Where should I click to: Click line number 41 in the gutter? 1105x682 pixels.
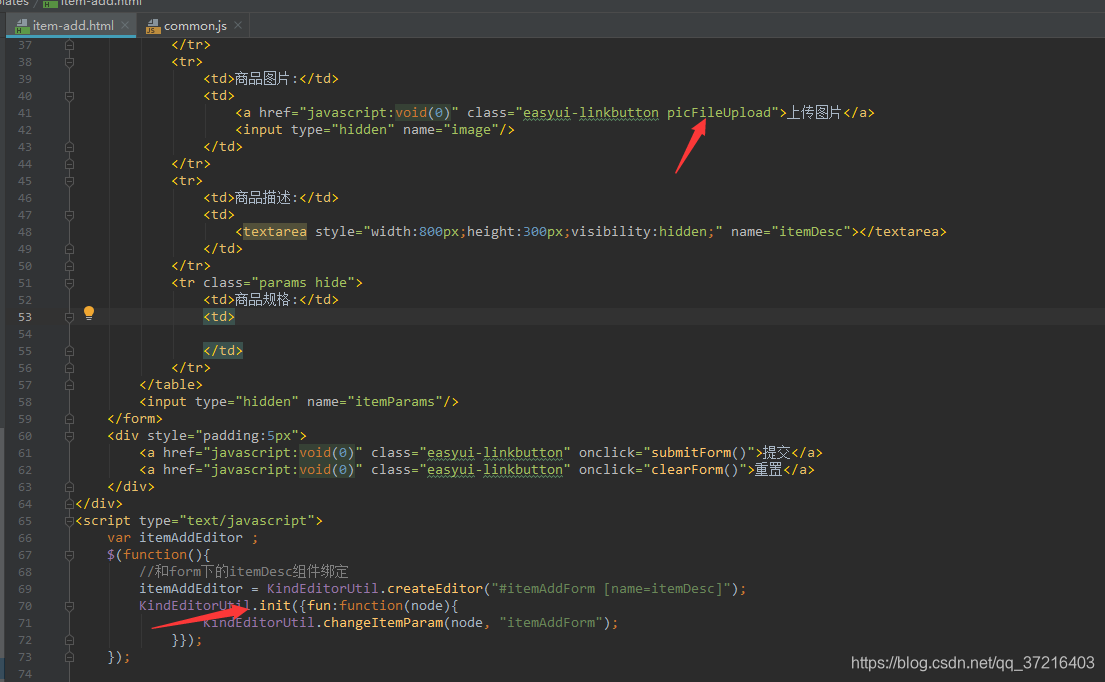[25, 113]
